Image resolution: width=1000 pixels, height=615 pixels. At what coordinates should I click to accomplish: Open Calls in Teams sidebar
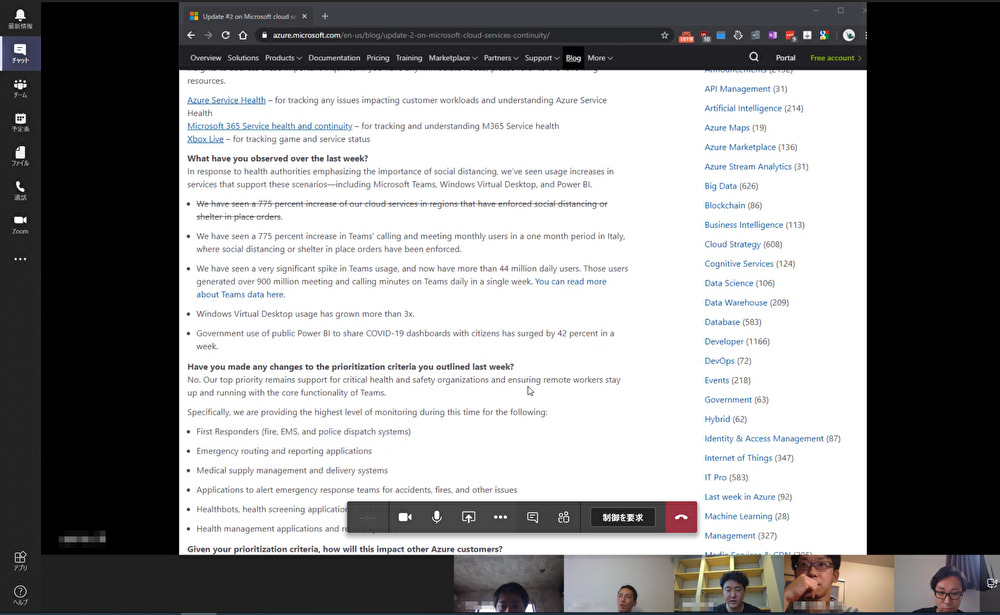point(20,191)
